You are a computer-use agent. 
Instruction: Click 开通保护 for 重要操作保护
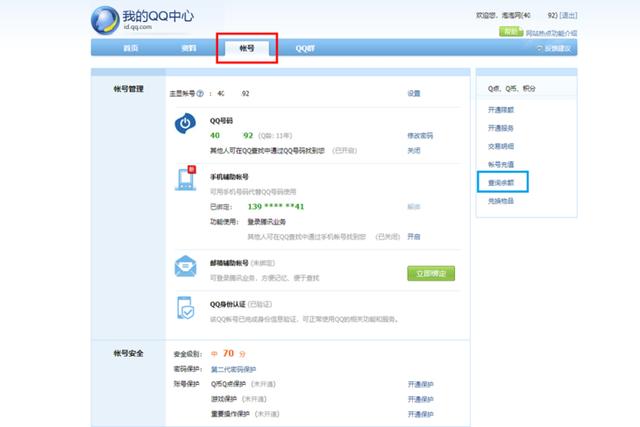[x=420, y=414]
